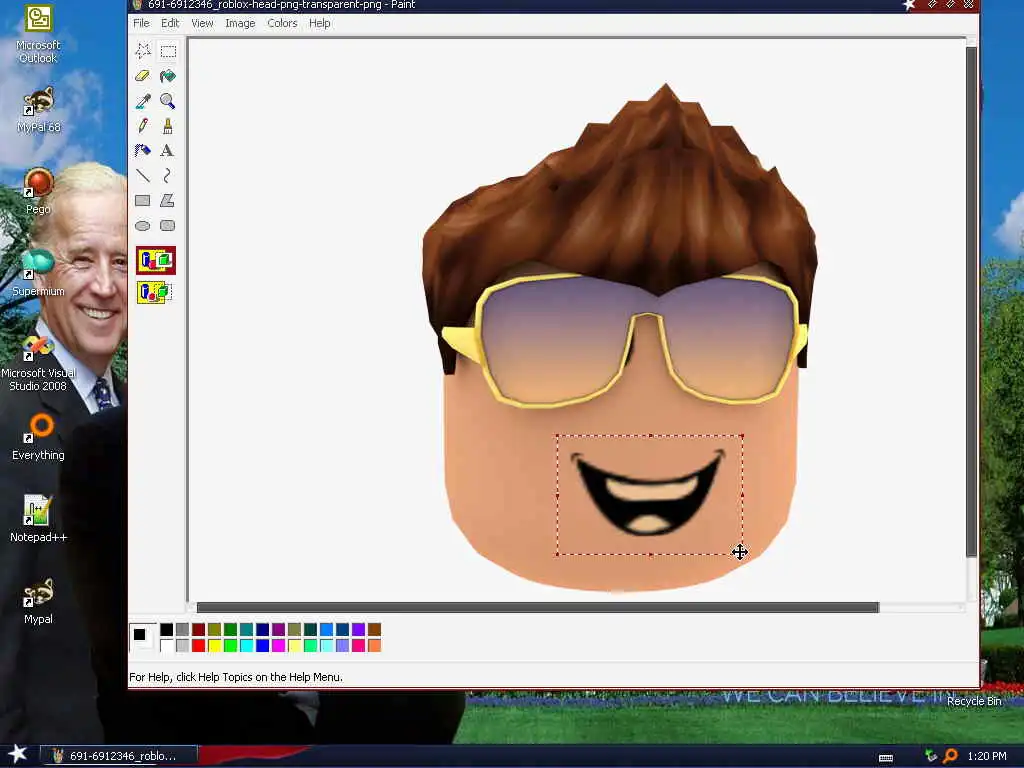Select the Free-Form Select tool
The height and width of the screenshot is (768, 1024).
143,51
